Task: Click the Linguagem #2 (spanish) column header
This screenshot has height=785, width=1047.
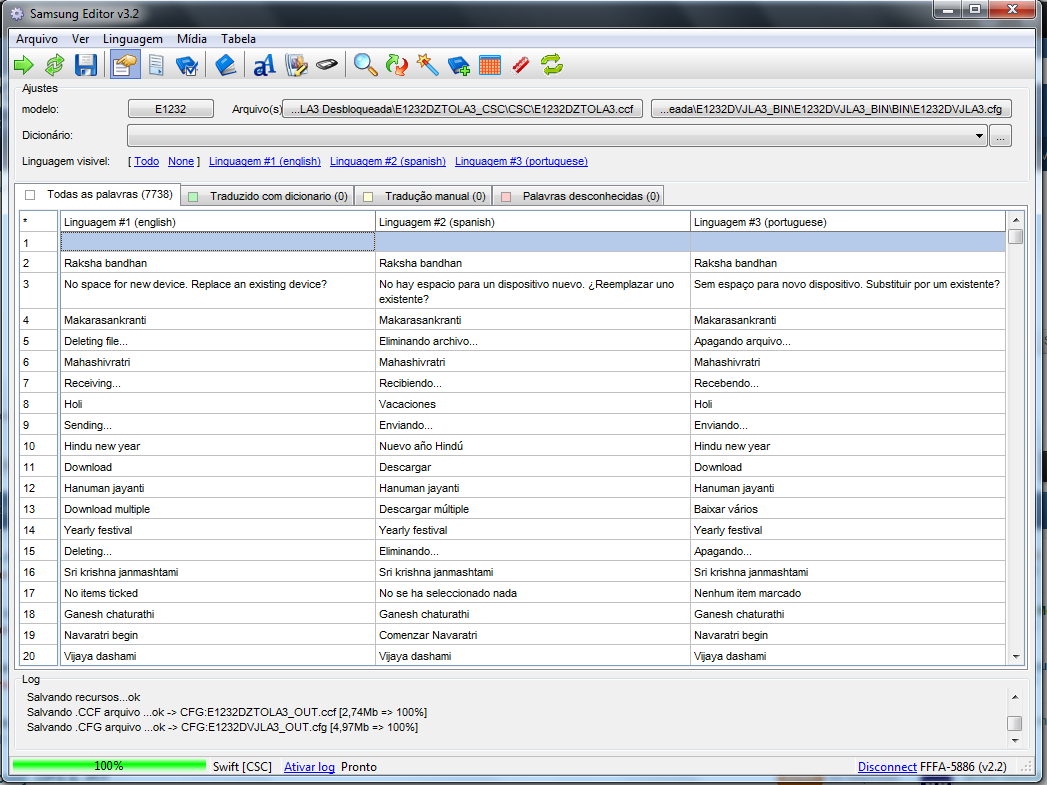Action: coord(533,222)
